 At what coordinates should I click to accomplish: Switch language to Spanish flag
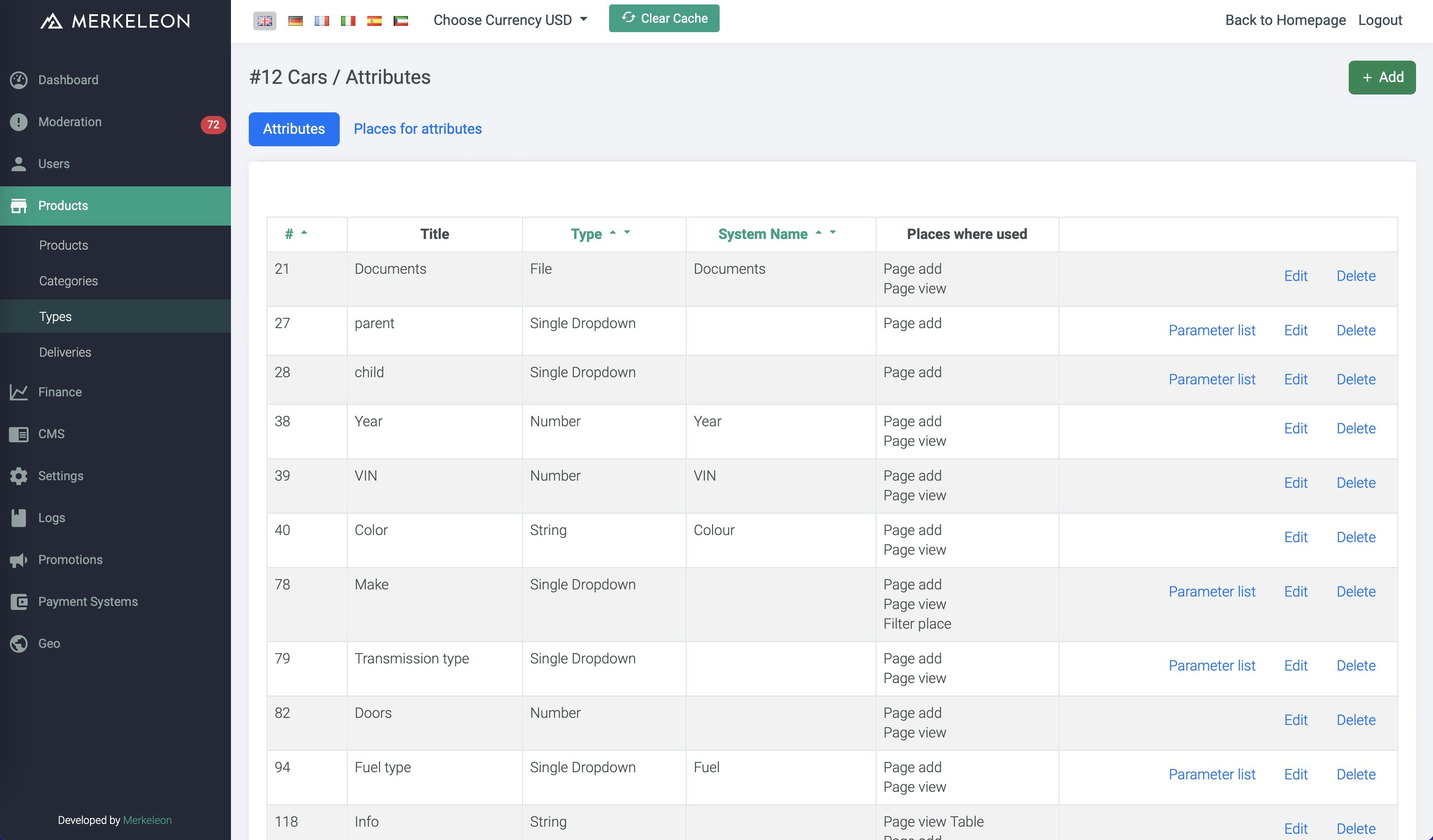point(374,21)
